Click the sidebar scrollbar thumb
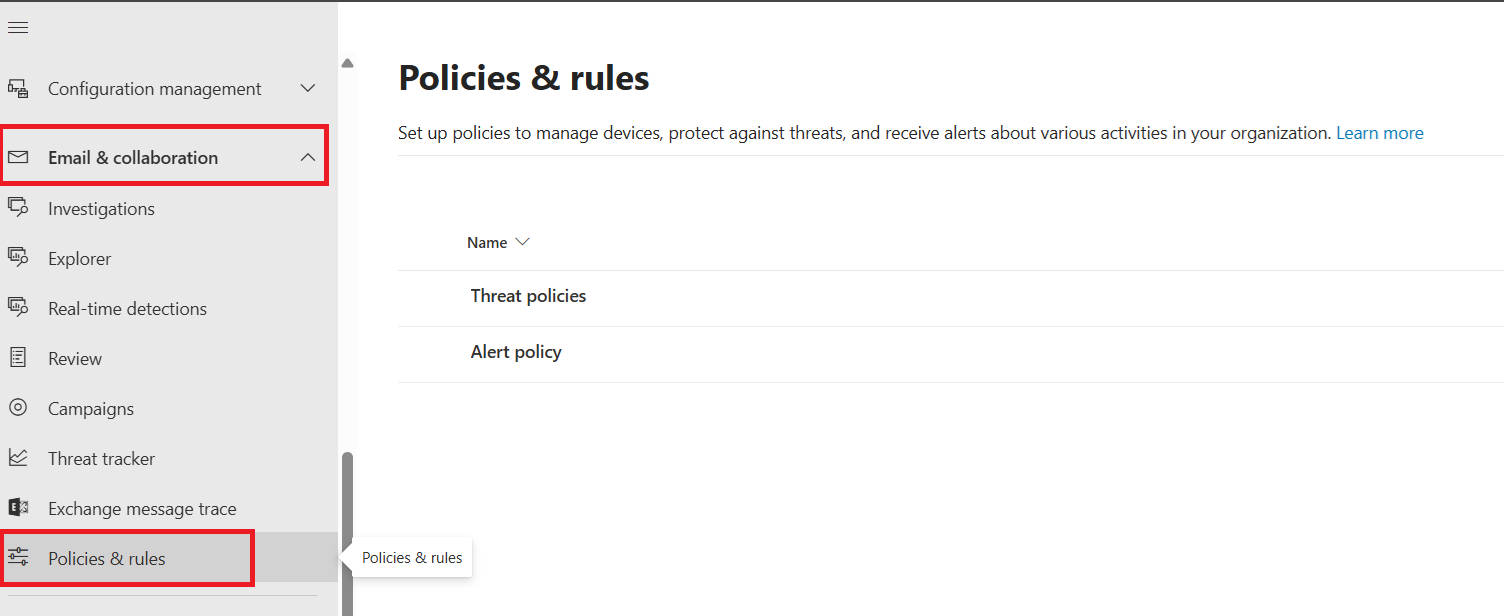The image size is (1504, 616). point(347,534)
